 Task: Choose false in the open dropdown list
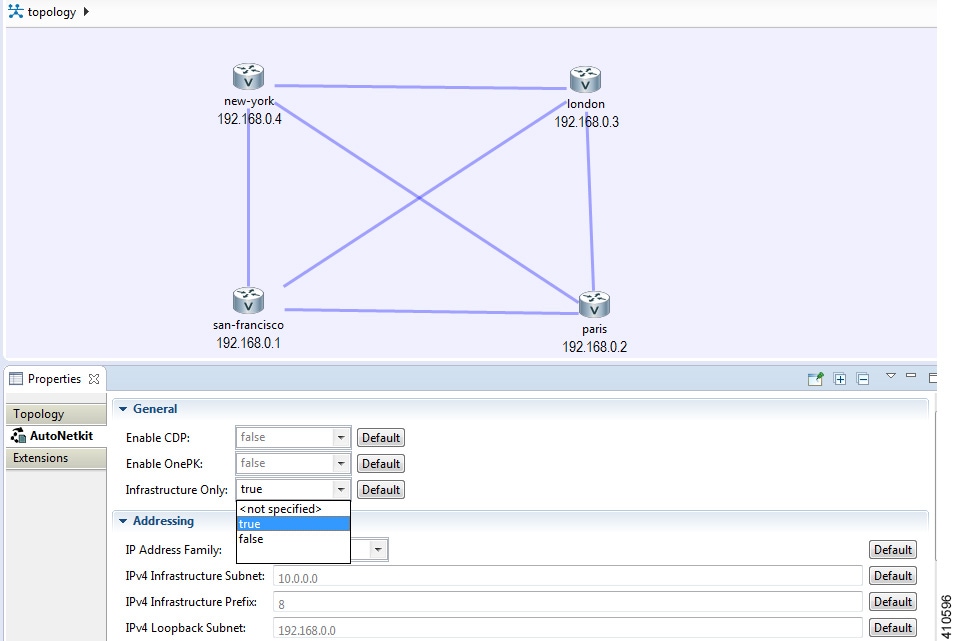250,538
